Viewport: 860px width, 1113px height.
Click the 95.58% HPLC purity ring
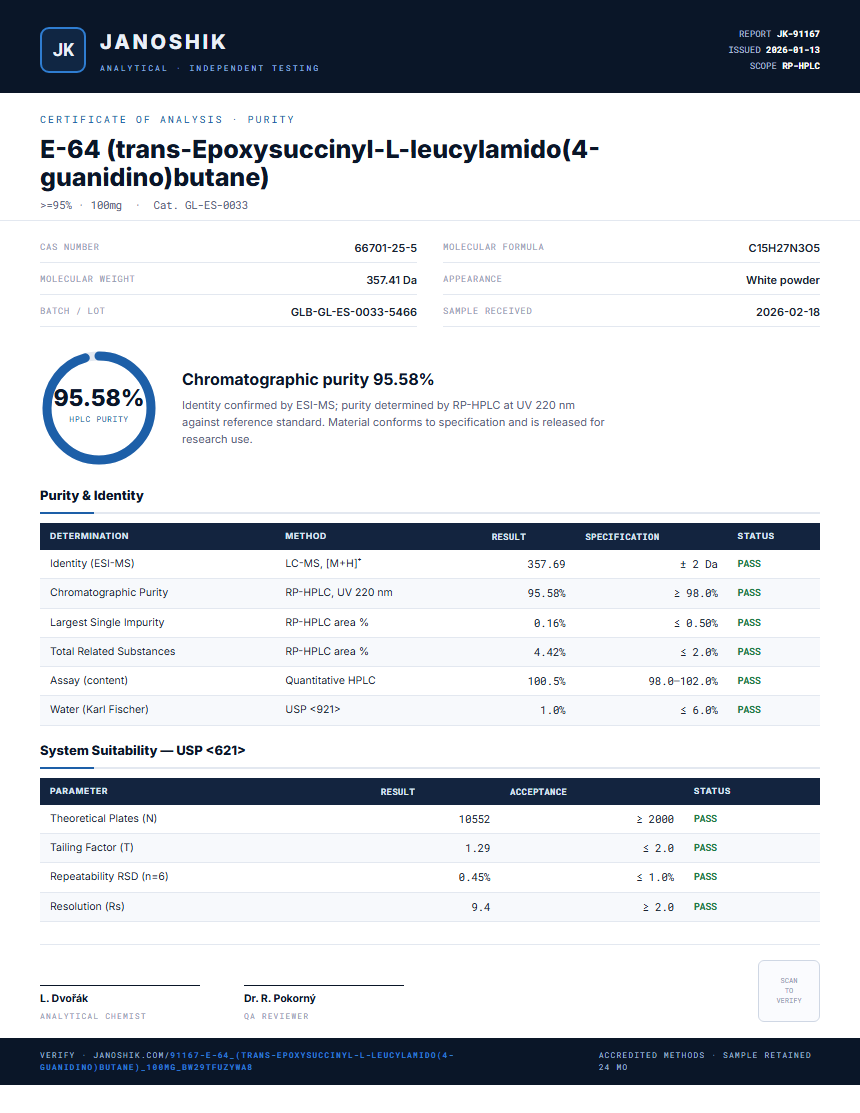click(99, 408)
